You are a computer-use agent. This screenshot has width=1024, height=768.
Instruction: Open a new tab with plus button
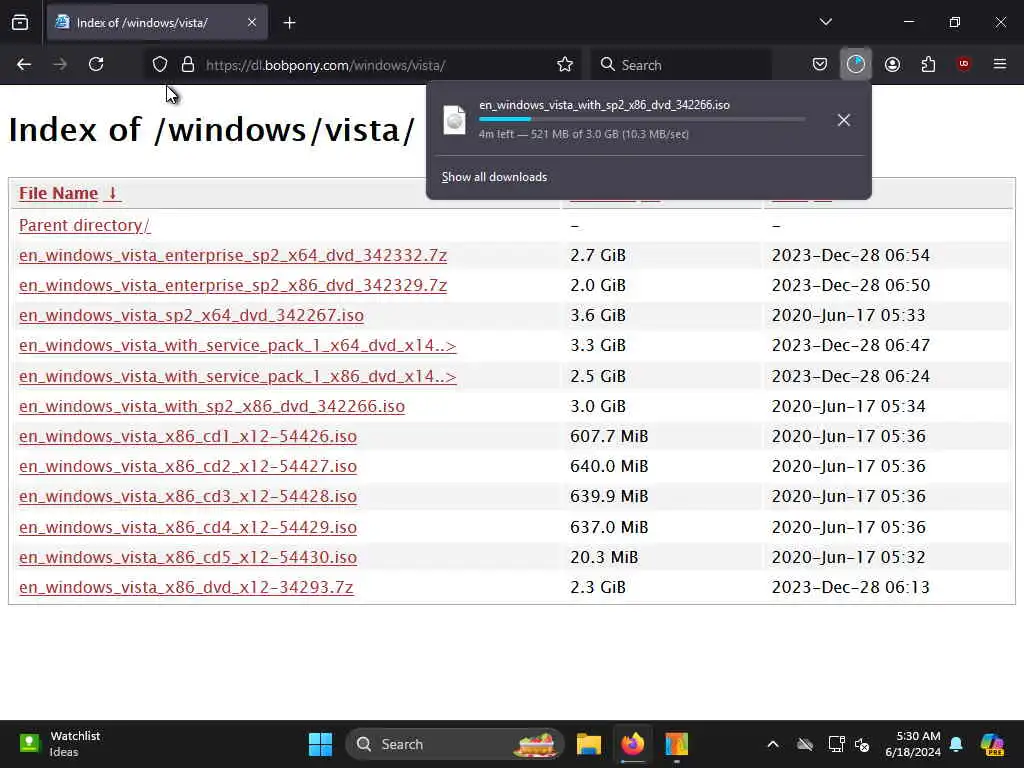click(289, 23)
